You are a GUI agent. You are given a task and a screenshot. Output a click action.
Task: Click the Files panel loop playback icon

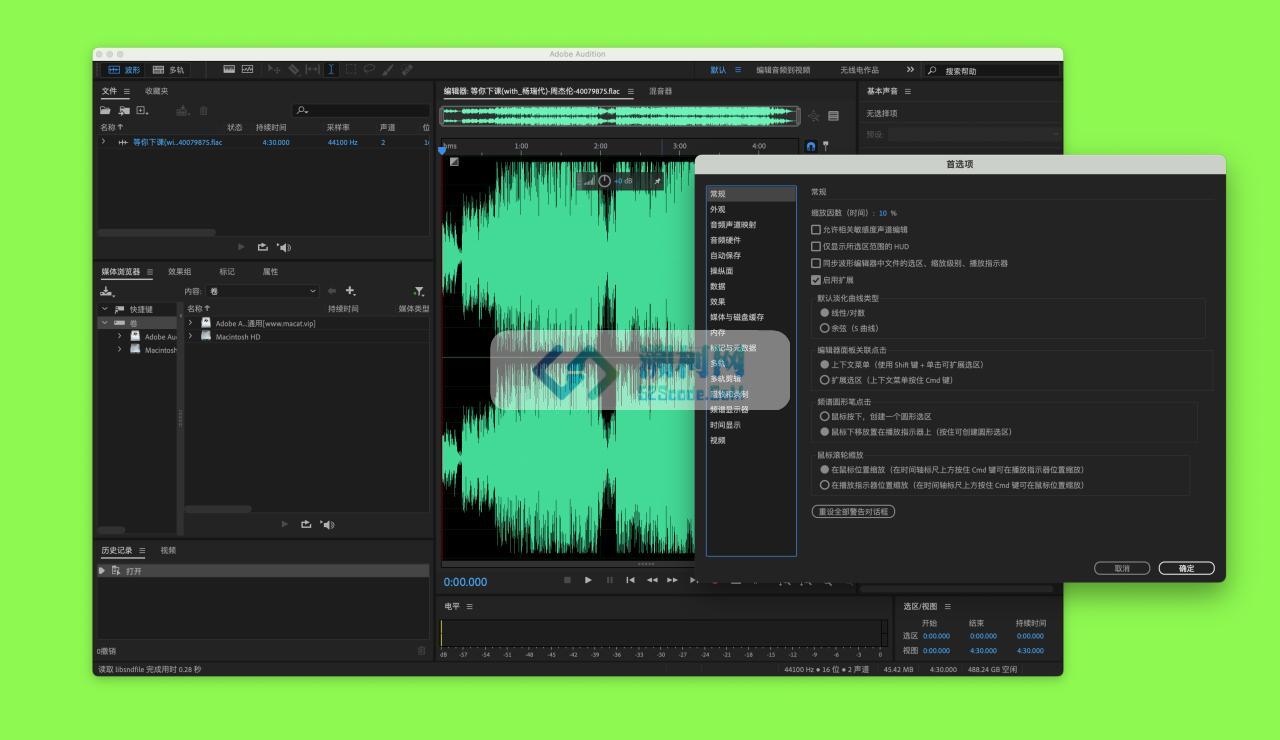pos(263,247)
